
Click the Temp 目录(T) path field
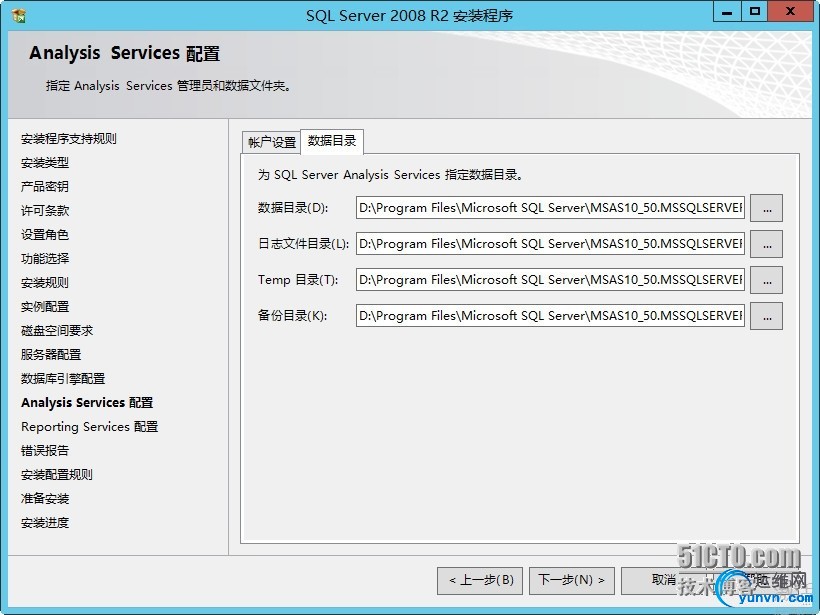coord(550,280)
